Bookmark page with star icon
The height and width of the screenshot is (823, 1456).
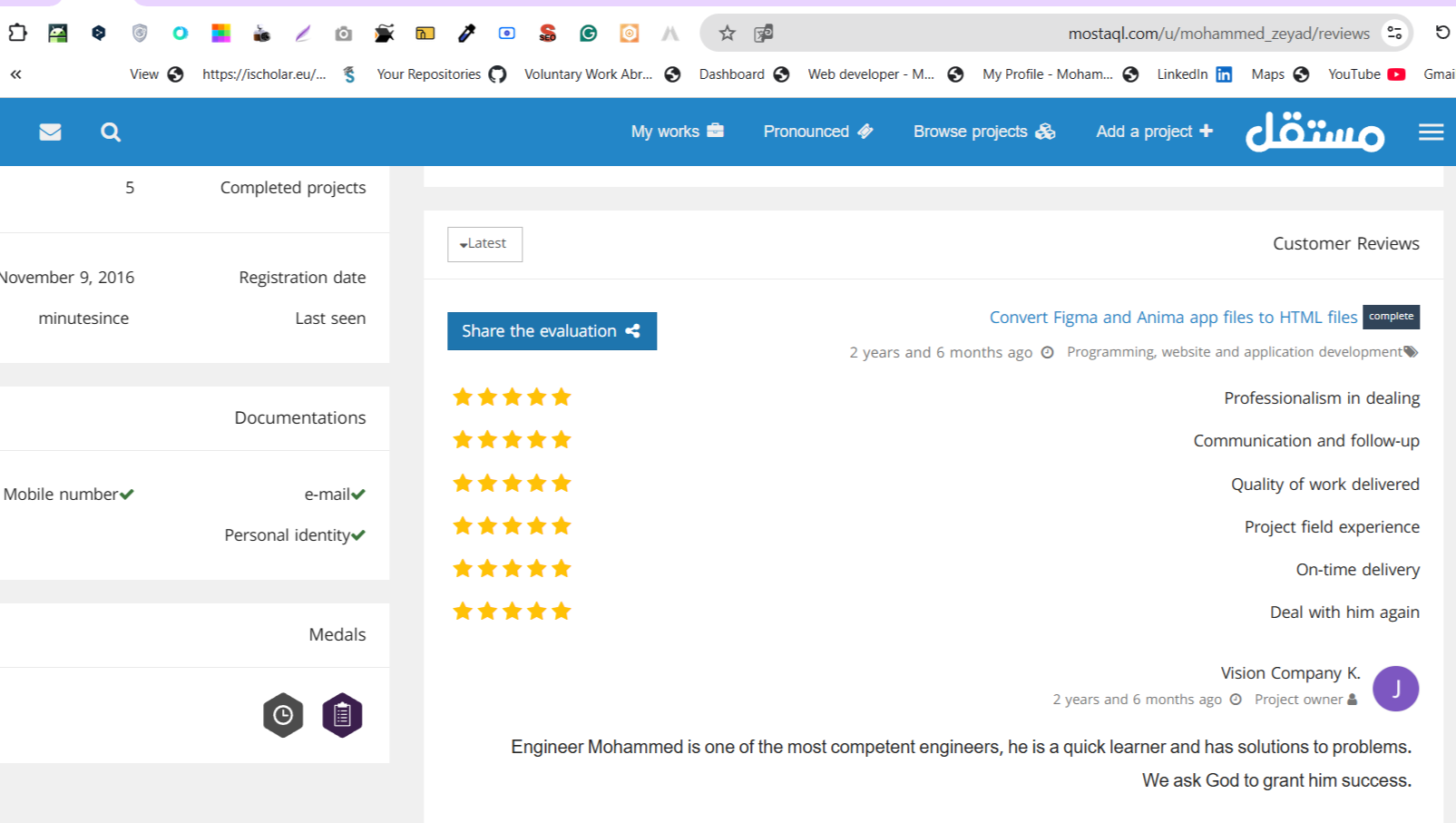click(727, 34)
